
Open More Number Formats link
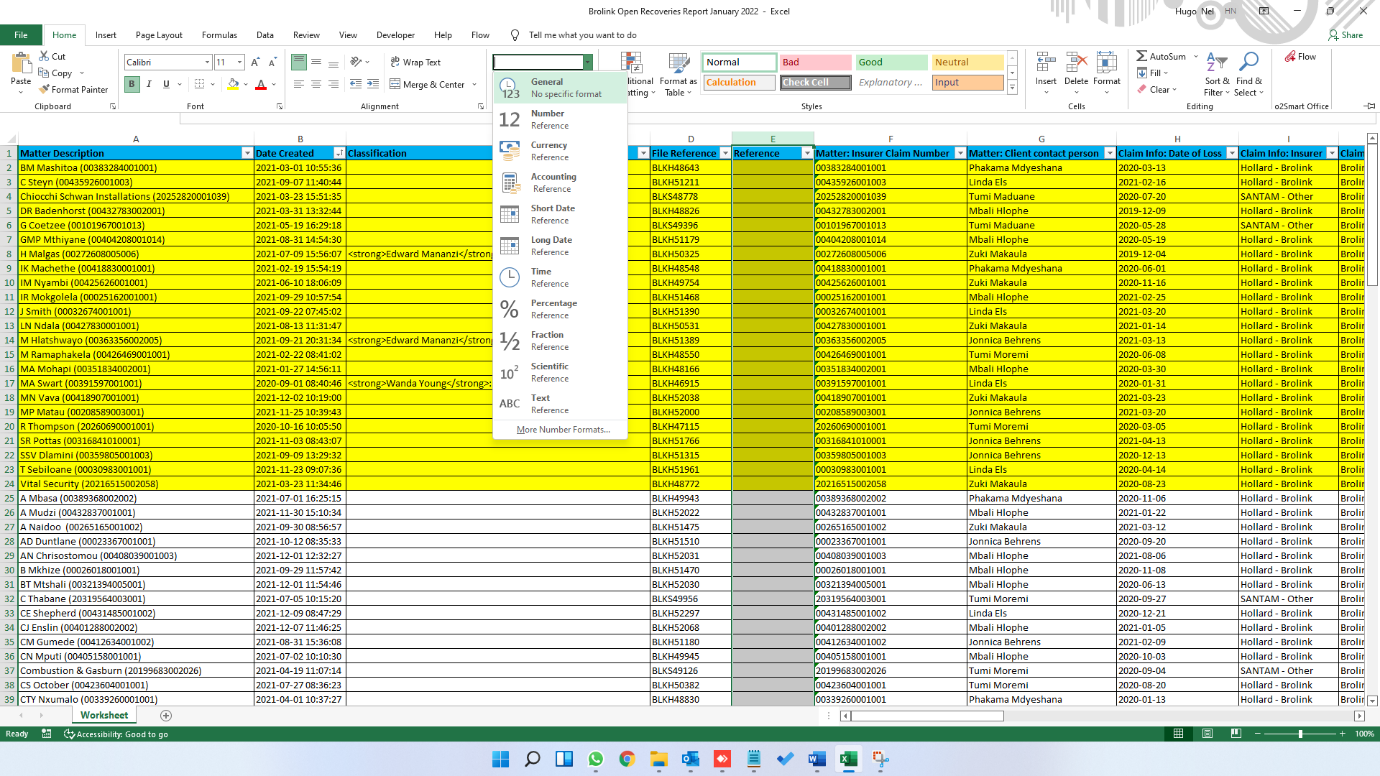563,430
